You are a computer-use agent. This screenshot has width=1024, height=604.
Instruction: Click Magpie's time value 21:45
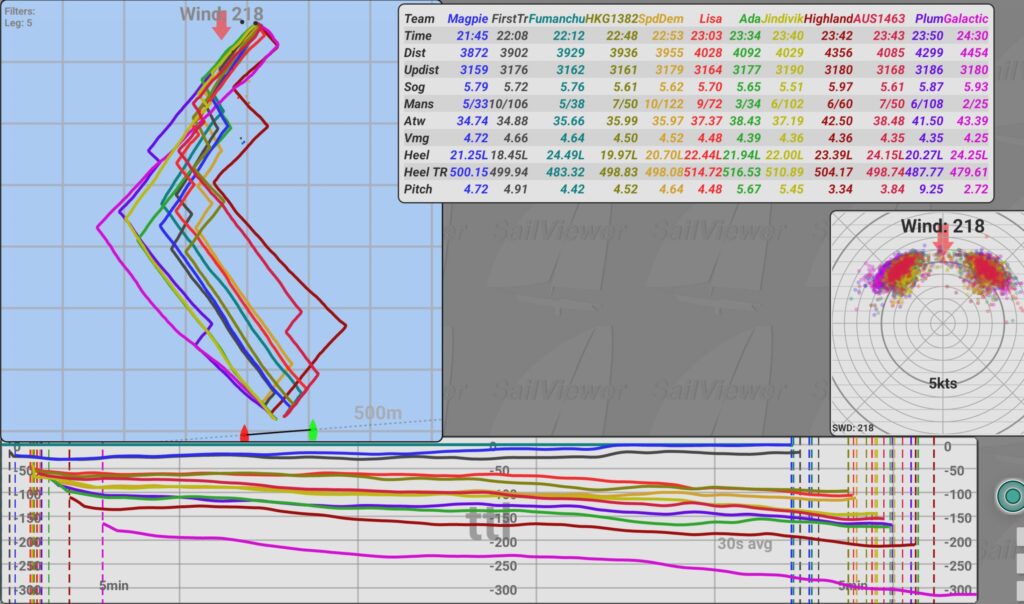(x=472, y=36)
